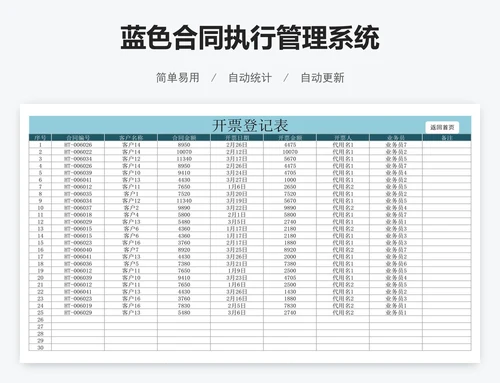Select the empty customer name cell in row 30

click(x=131, y=348)
